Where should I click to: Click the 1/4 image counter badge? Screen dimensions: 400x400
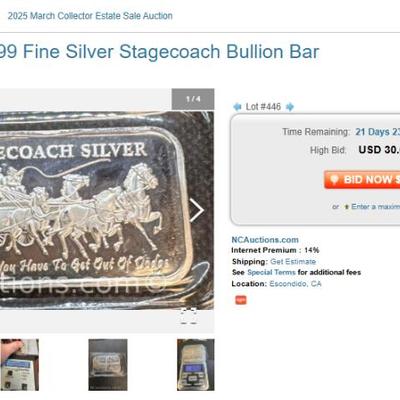[x=193, y=99]
